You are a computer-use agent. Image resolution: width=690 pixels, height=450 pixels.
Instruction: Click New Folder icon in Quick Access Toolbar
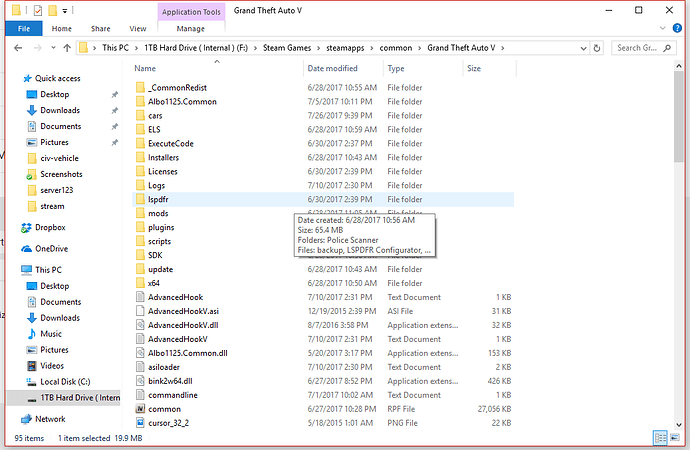(52, 10)
